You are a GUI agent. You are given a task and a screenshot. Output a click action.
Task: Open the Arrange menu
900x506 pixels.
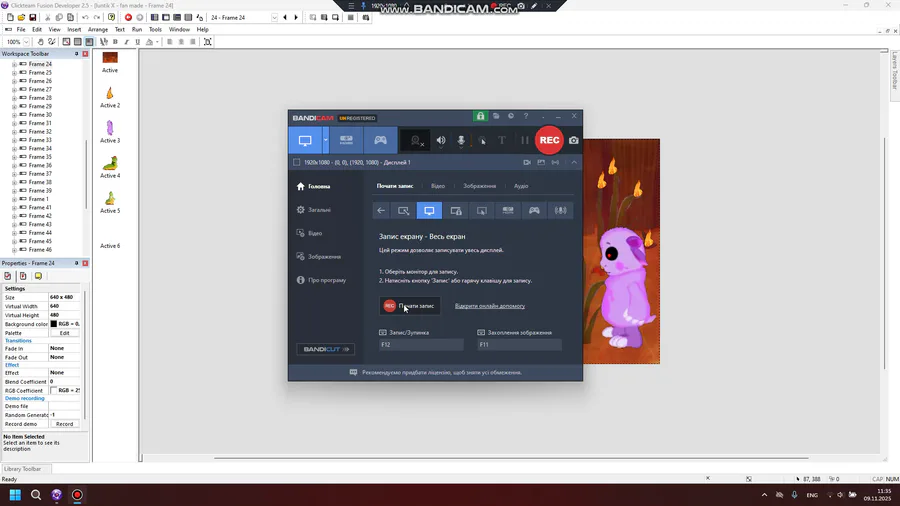tap(98, 29)
